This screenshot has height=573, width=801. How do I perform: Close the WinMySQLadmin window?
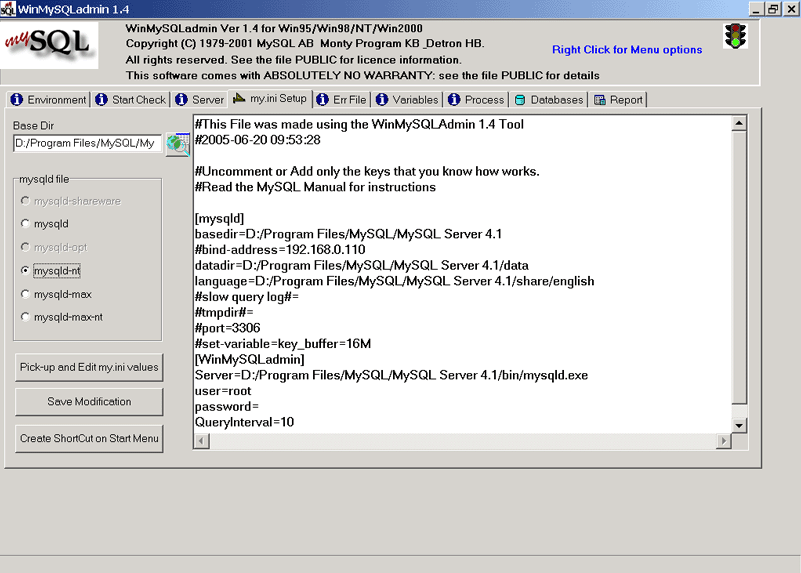tap(791, 9)
